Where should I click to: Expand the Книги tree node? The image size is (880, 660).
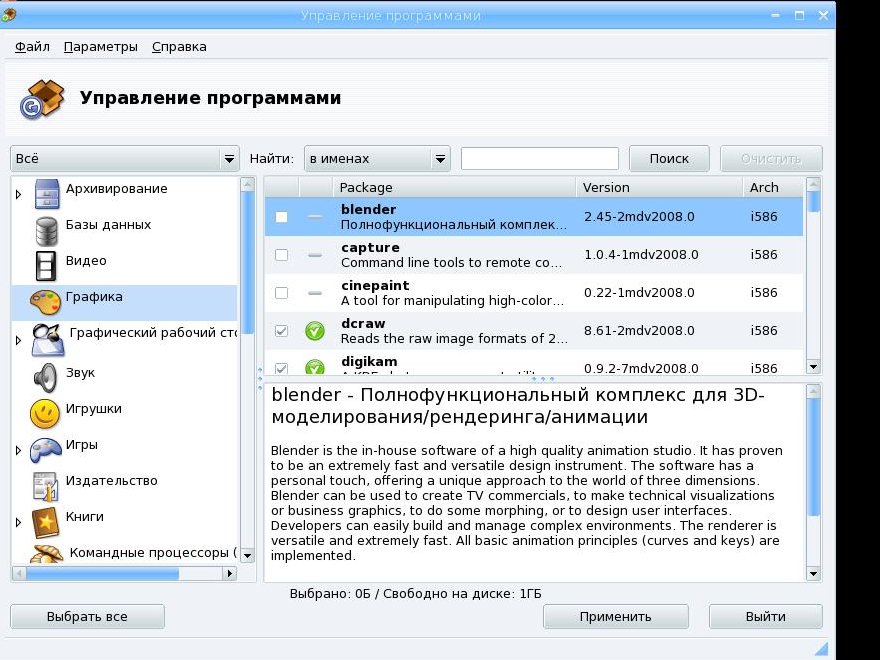tap(19, 522)
